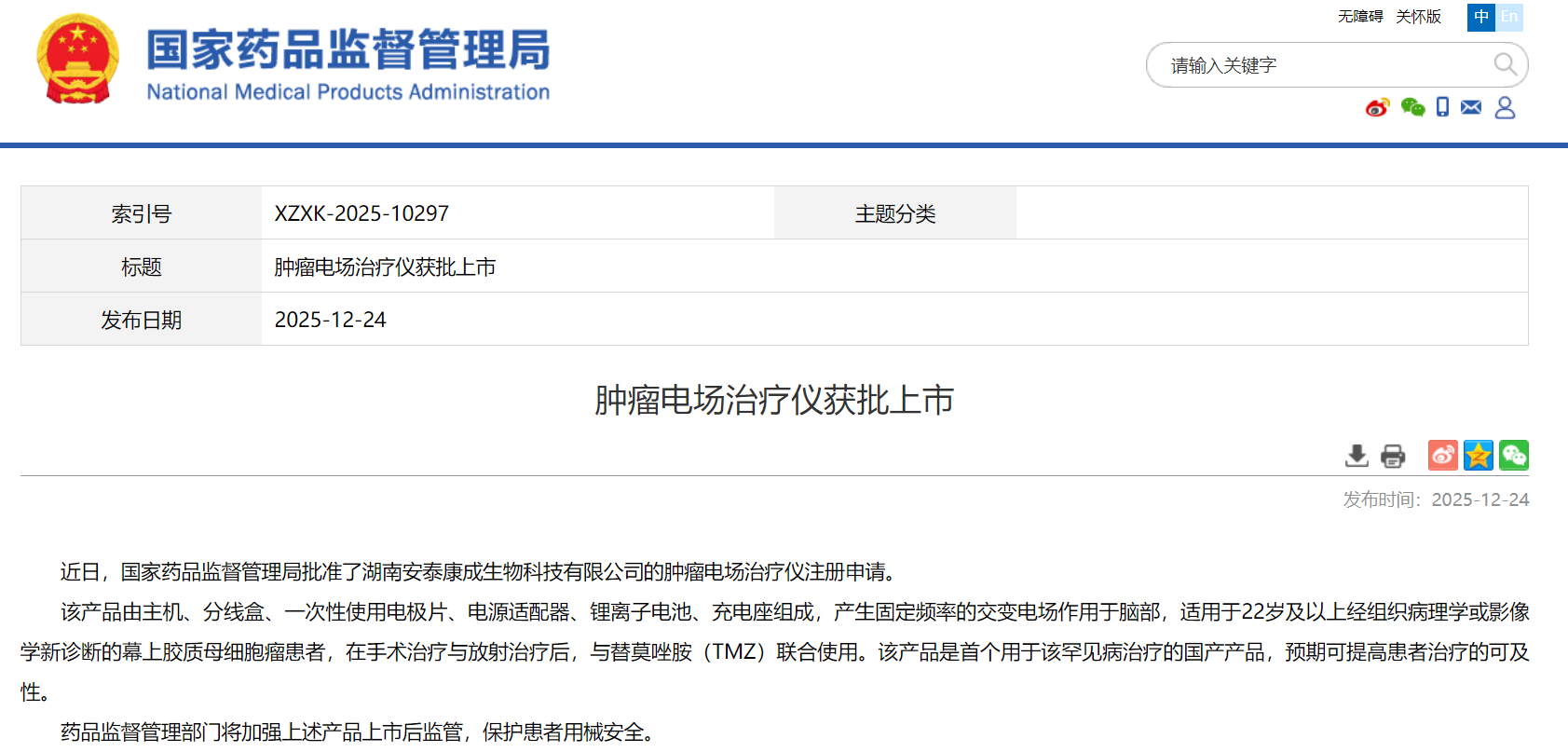Viewport: 1568px width, 752px height.
Task: Click the 国家药品监督管理局 site title
Action: click(348, 50)
